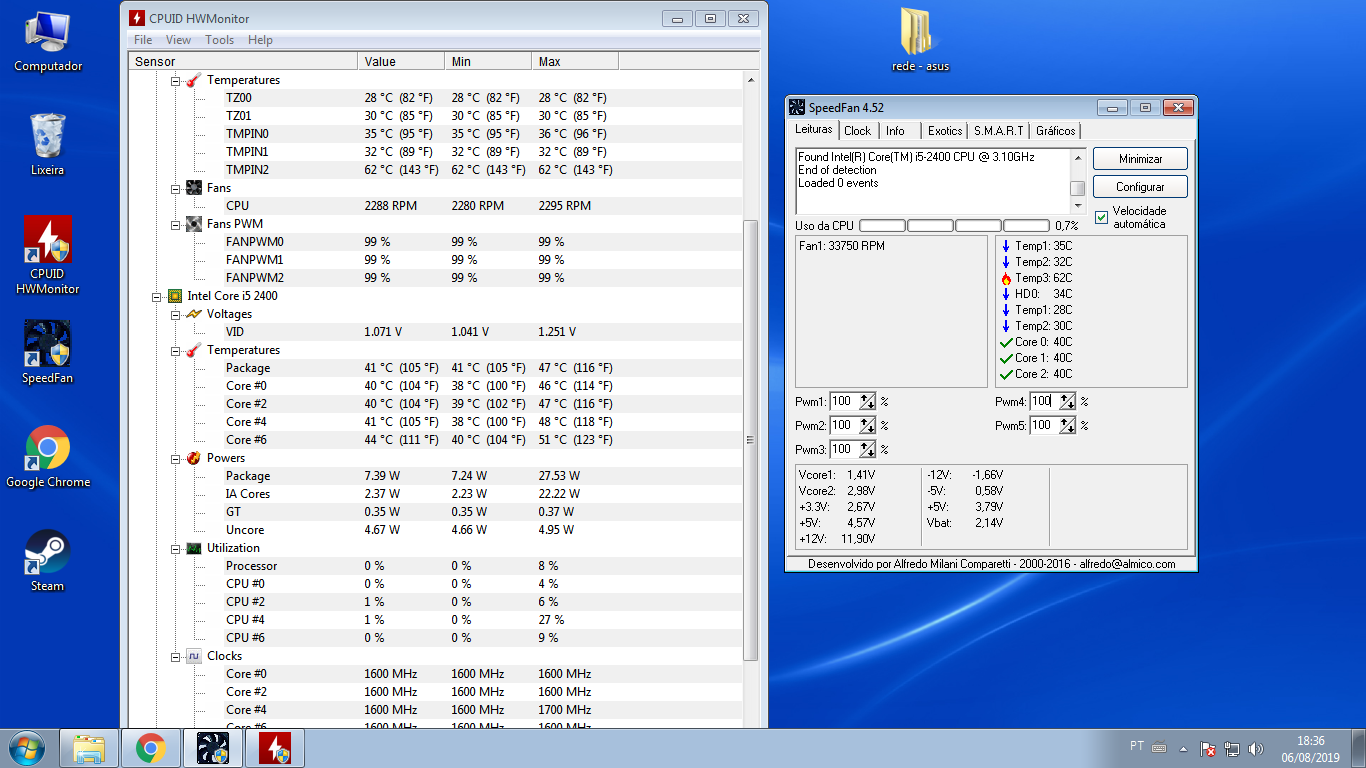The height and width of the screenshot is (768, 1366).
Task: Click the down arrow of SpeedFan's log scrollbar
Action: pyautogui.click(x=1077, y=205)
